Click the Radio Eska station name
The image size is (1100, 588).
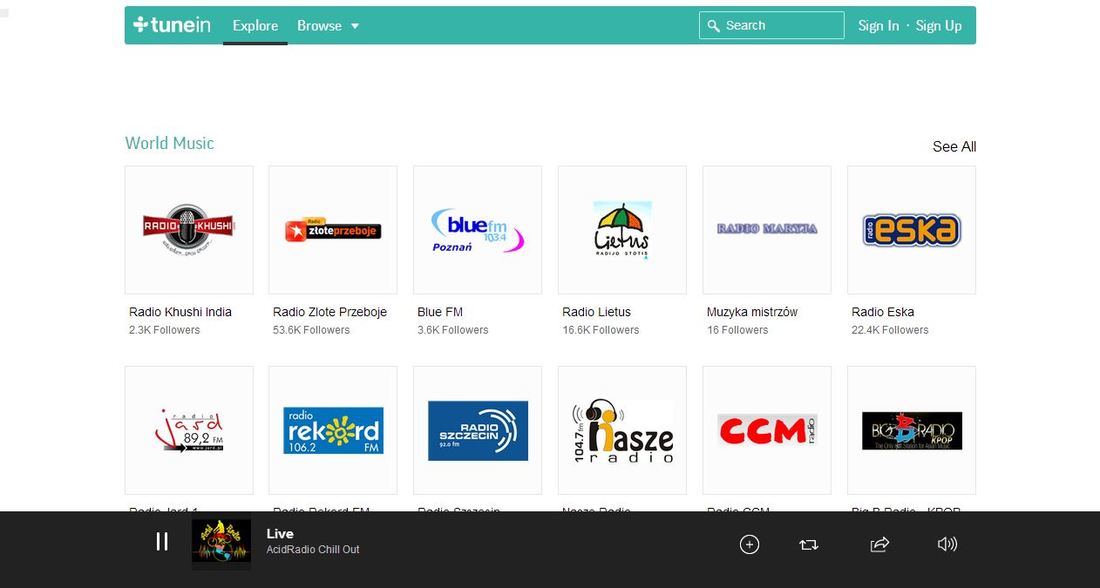[883, 312]
